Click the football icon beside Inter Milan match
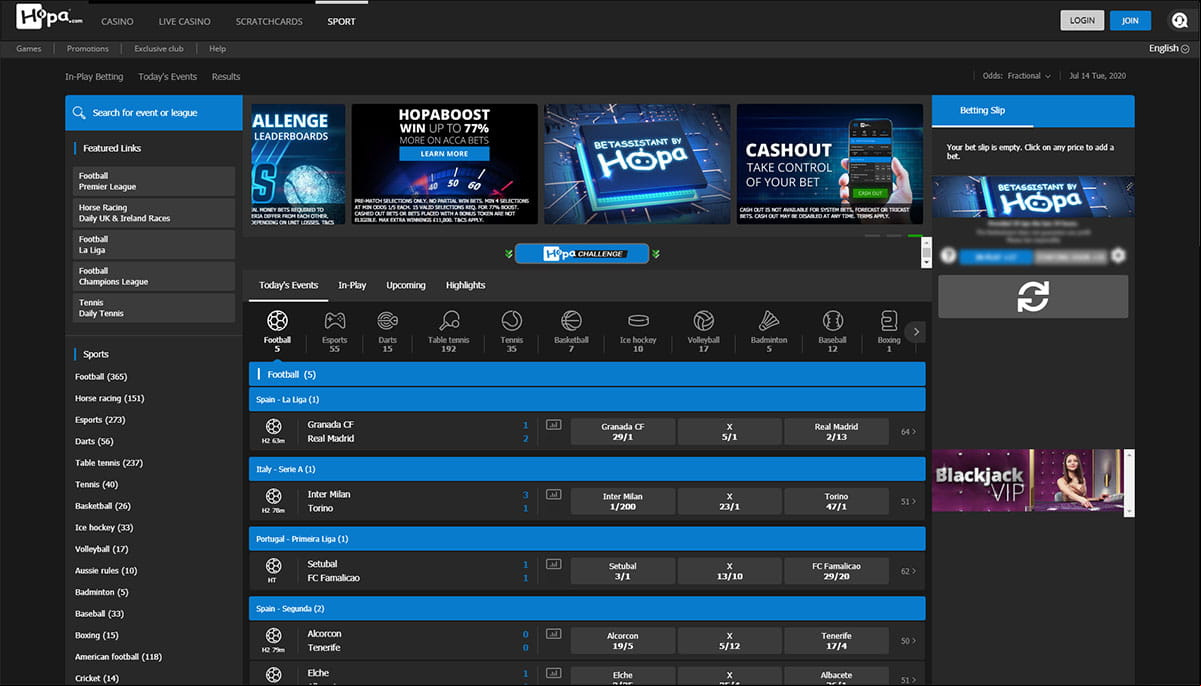The height and width of the screenshot is (686, 1201). coord(273,496)
